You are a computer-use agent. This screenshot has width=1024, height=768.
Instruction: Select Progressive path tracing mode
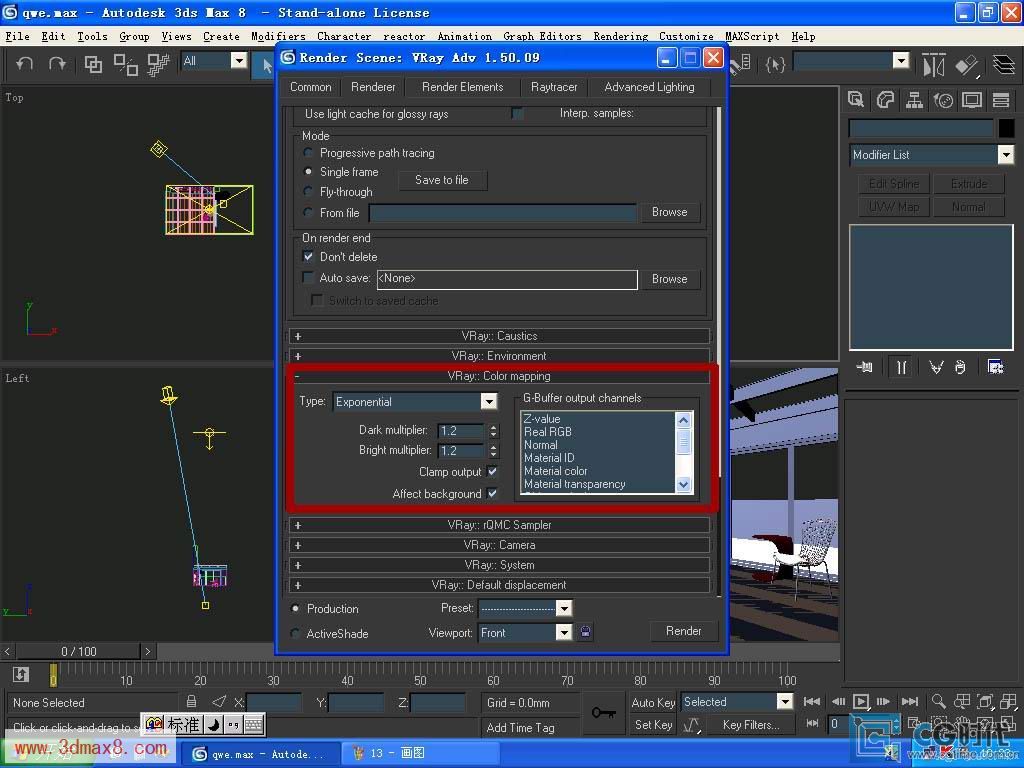[x=308, y=152]
